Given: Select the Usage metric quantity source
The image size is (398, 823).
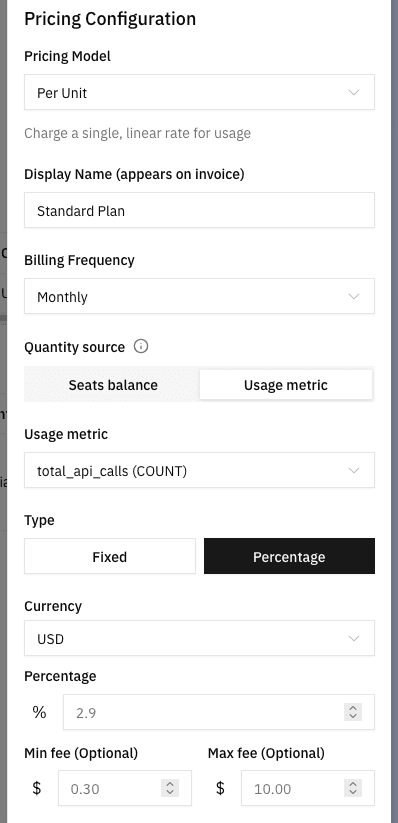Looking at the screenshot, I should [286, 385].
